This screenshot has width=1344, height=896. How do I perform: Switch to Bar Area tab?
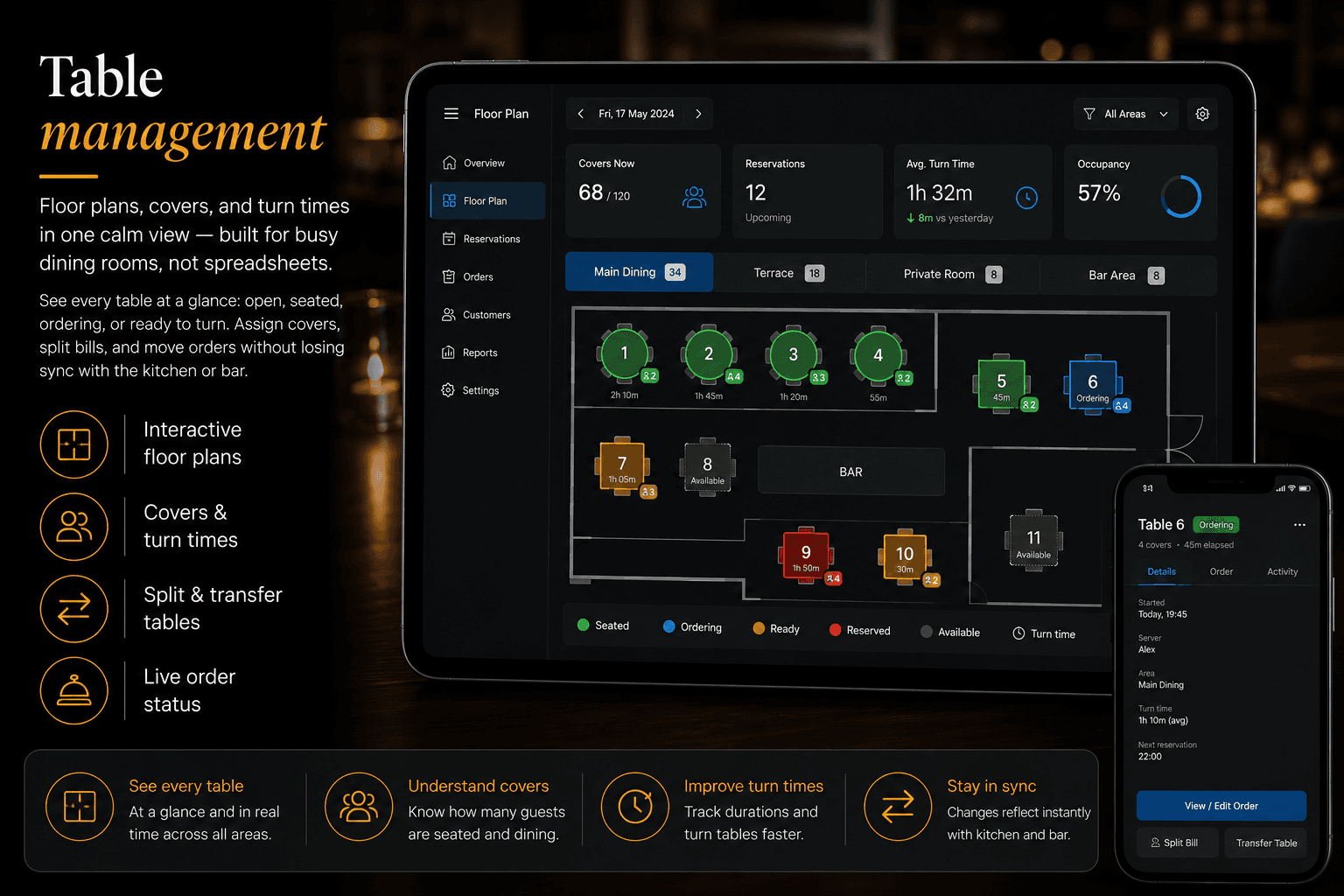(1126, 275)
